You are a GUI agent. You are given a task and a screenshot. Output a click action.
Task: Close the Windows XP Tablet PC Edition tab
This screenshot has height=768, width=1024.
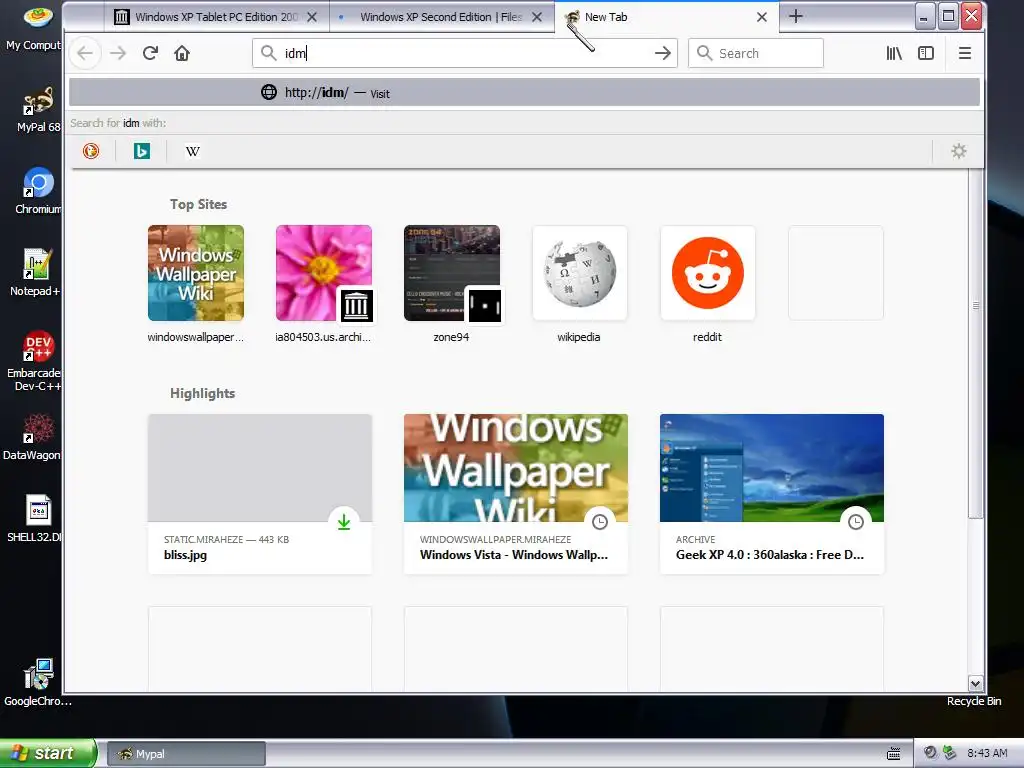pos(312,17)
